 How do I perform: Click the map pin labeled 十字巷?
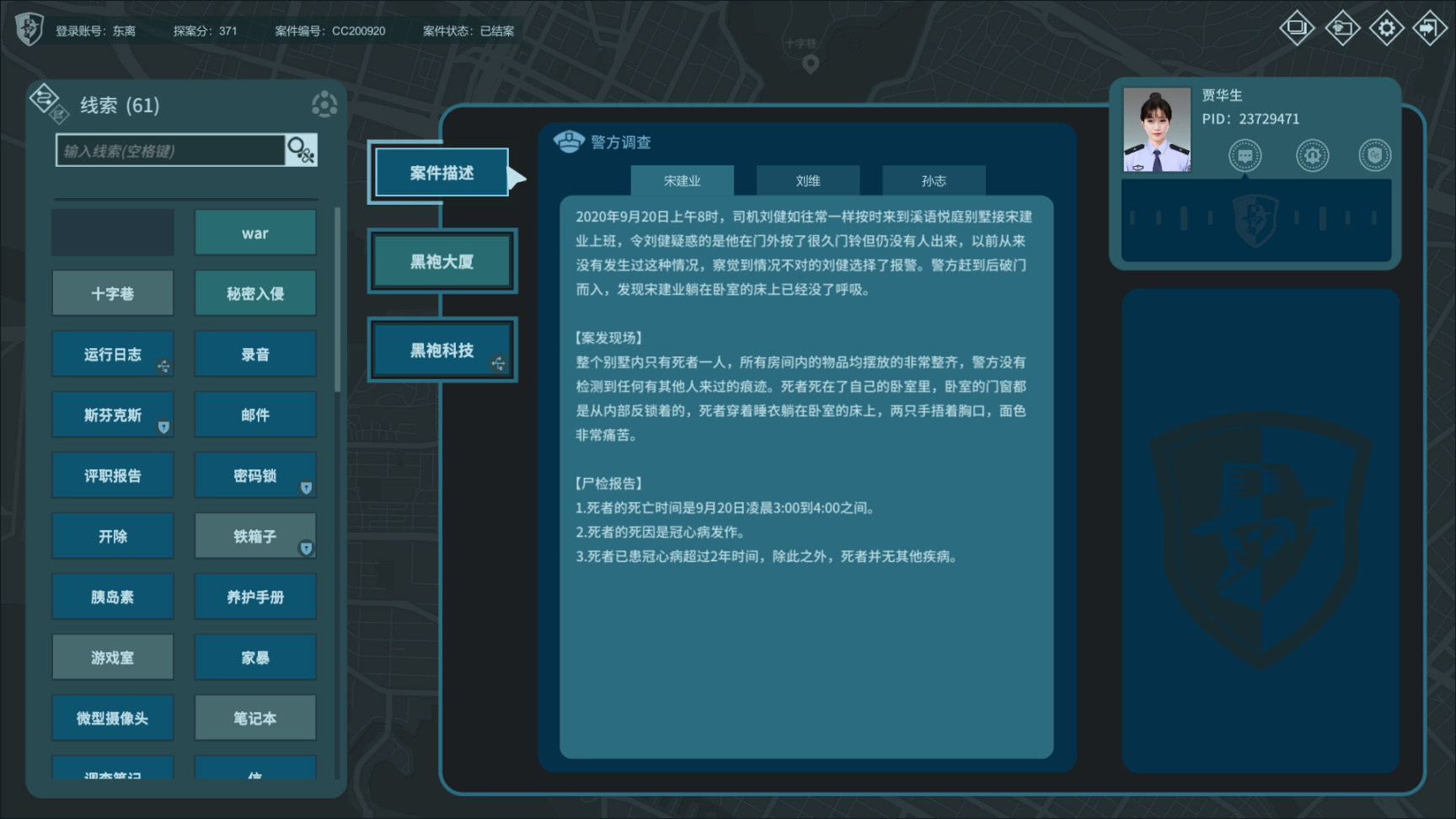point(811,64)
